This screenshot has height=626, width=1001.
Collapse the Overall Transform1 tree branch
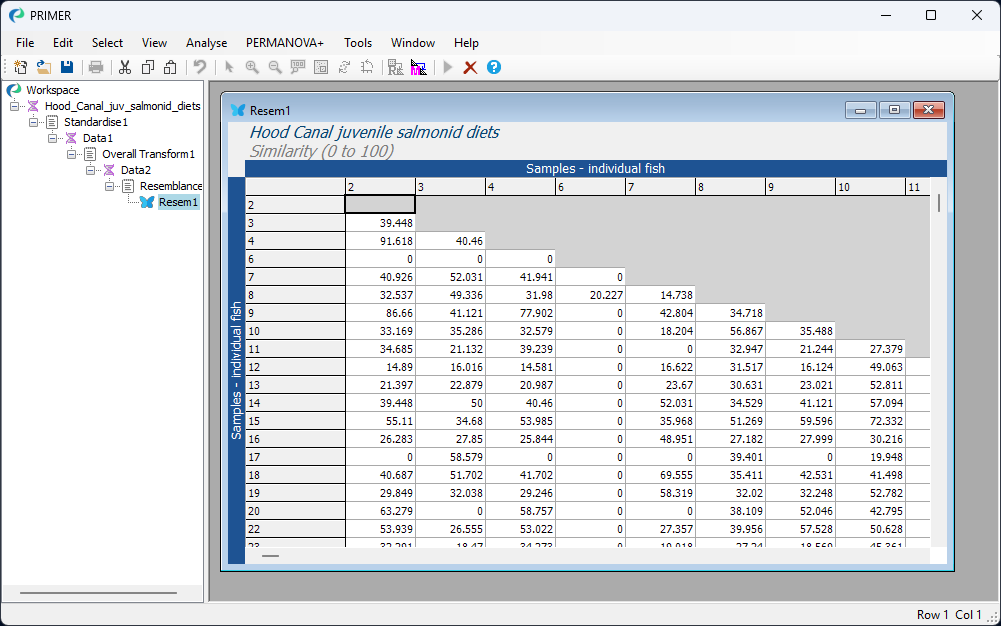(72, 154)
